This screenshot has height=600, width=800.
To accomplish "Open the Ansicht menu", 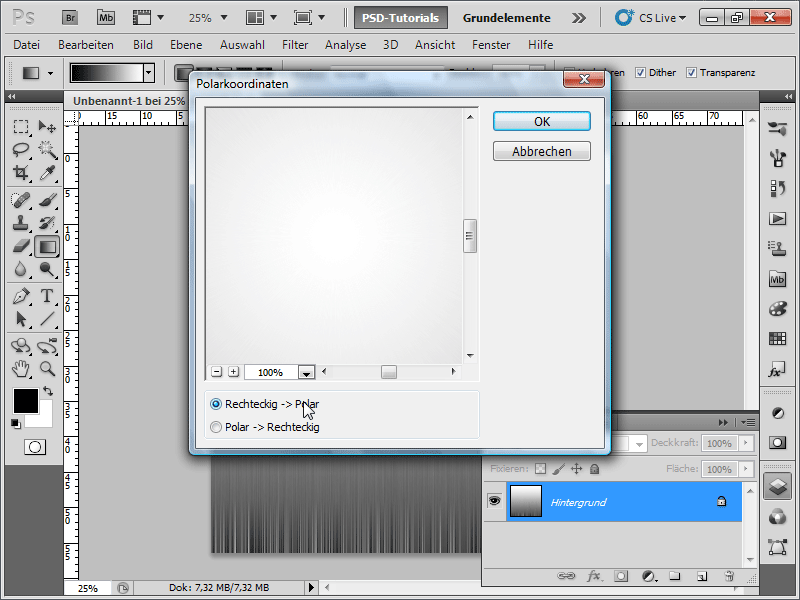I will pyautogui.click(x=435, y=45).
